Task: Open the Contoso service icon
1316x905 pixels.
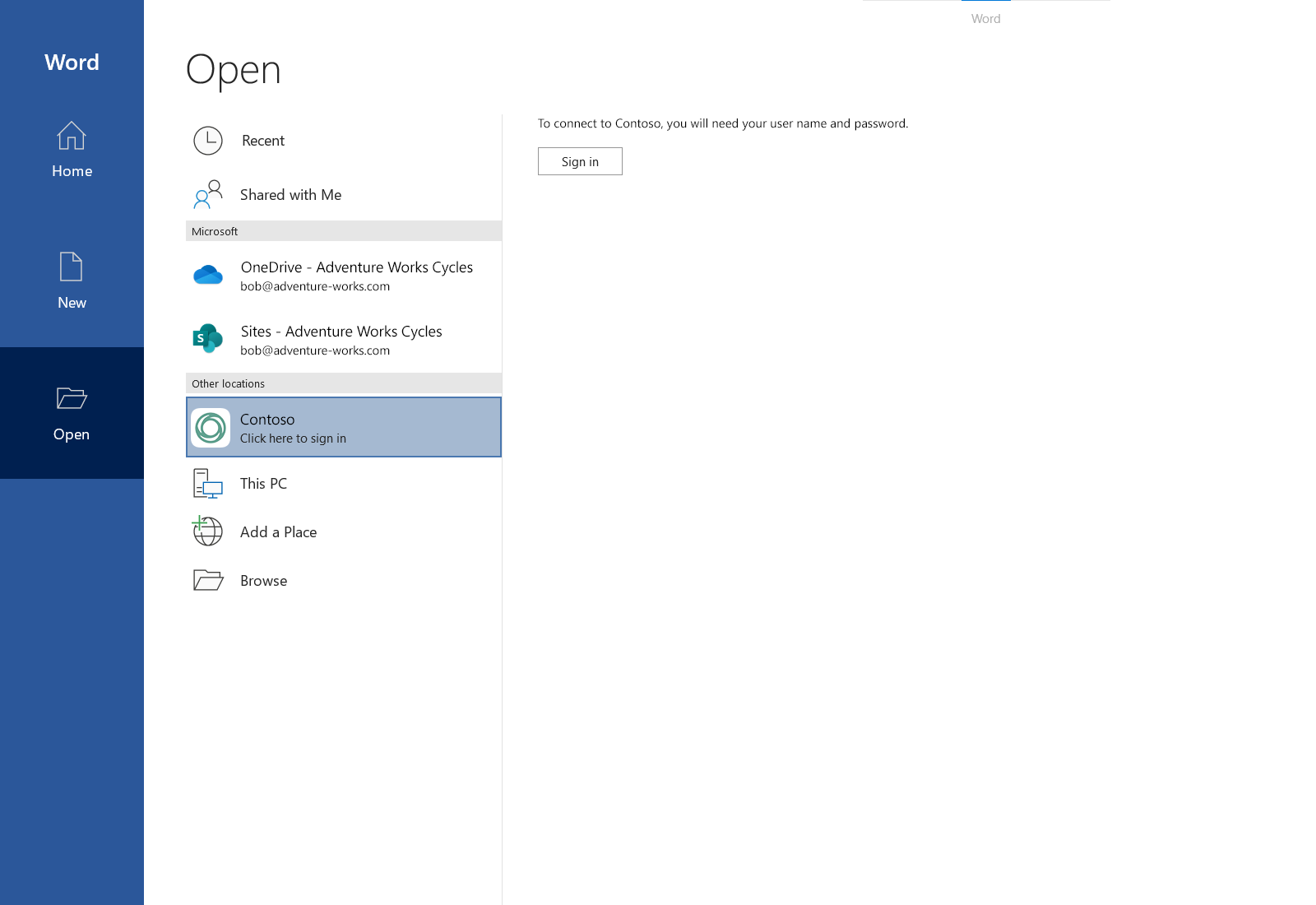Action: coord(210,427)
